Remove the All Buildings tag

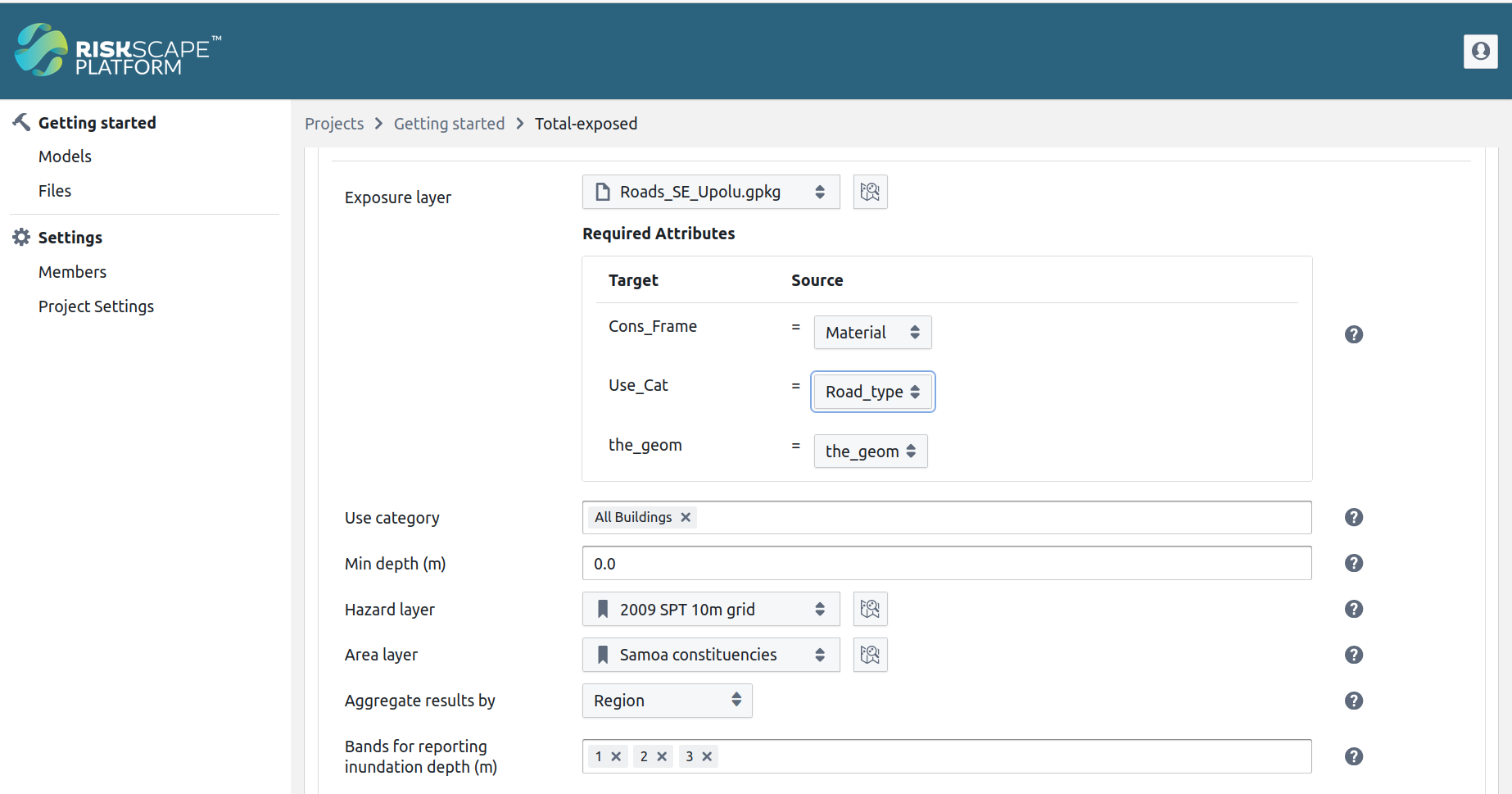click(x=686, y=517)
